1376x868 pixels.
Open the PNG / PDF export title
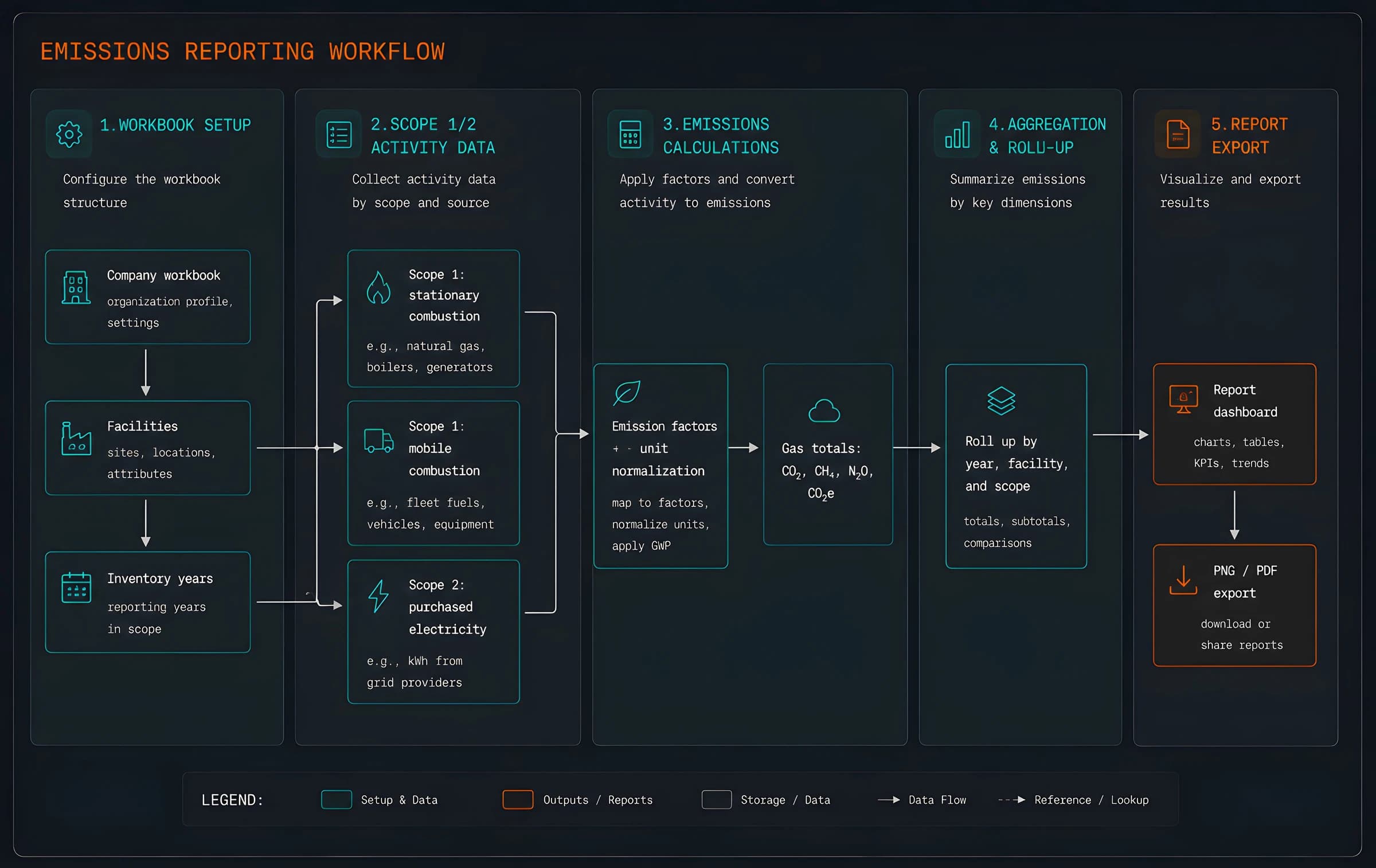click(1245, 581)
